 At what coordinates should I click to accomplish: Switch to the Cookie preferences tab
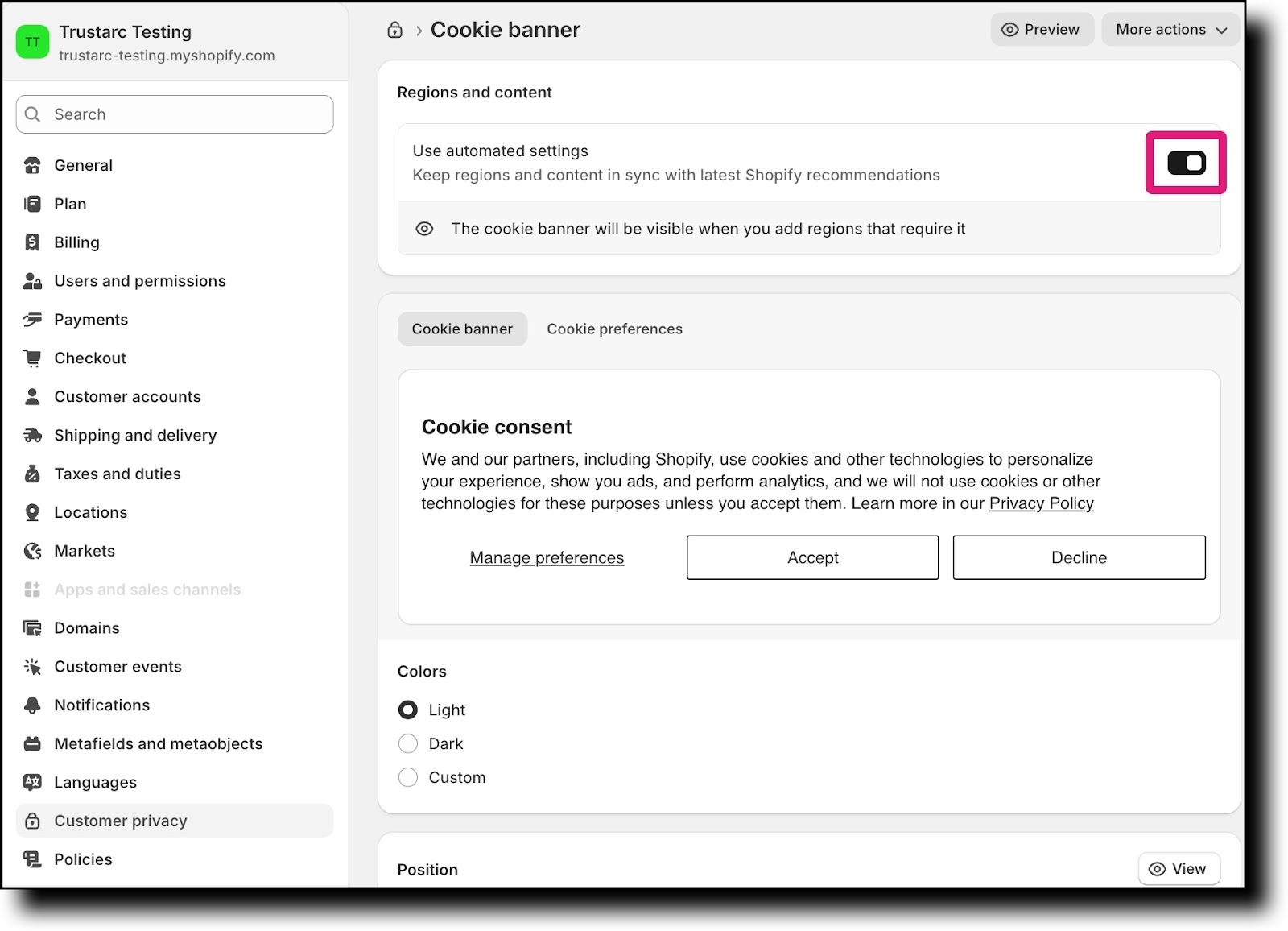pyautogui.click(x=614, y=329)
